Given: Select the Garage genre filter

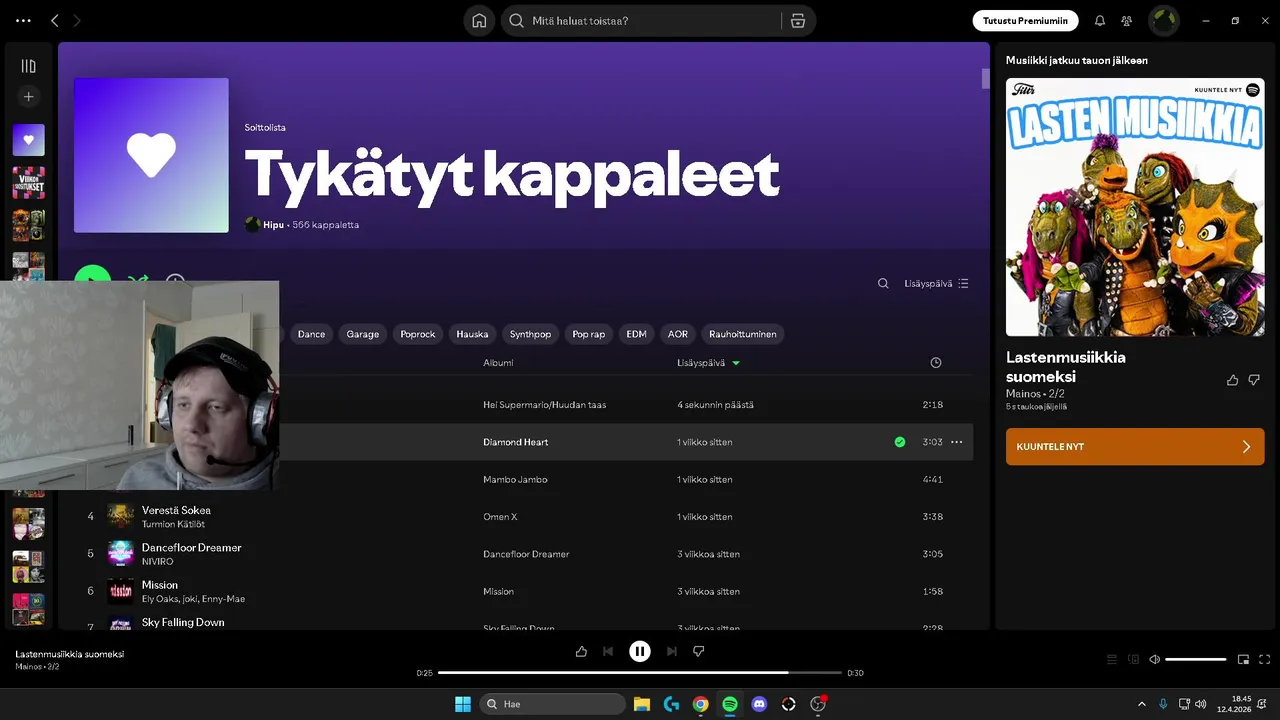Looking at the screenshot, I should pos(363,334).
